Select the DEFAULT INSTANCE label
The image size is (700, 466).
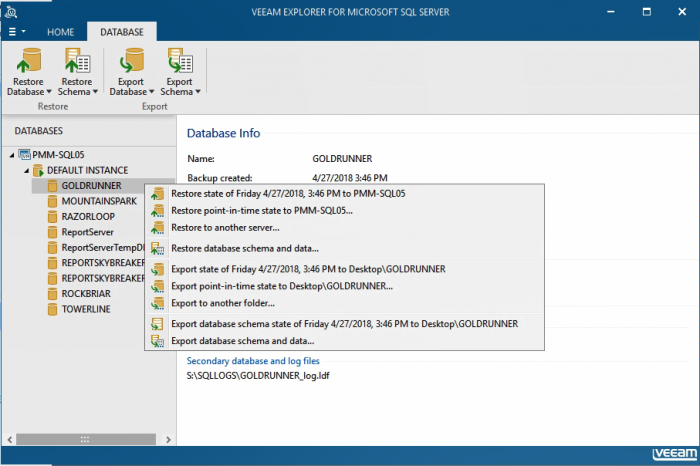[x=88, y=170]
